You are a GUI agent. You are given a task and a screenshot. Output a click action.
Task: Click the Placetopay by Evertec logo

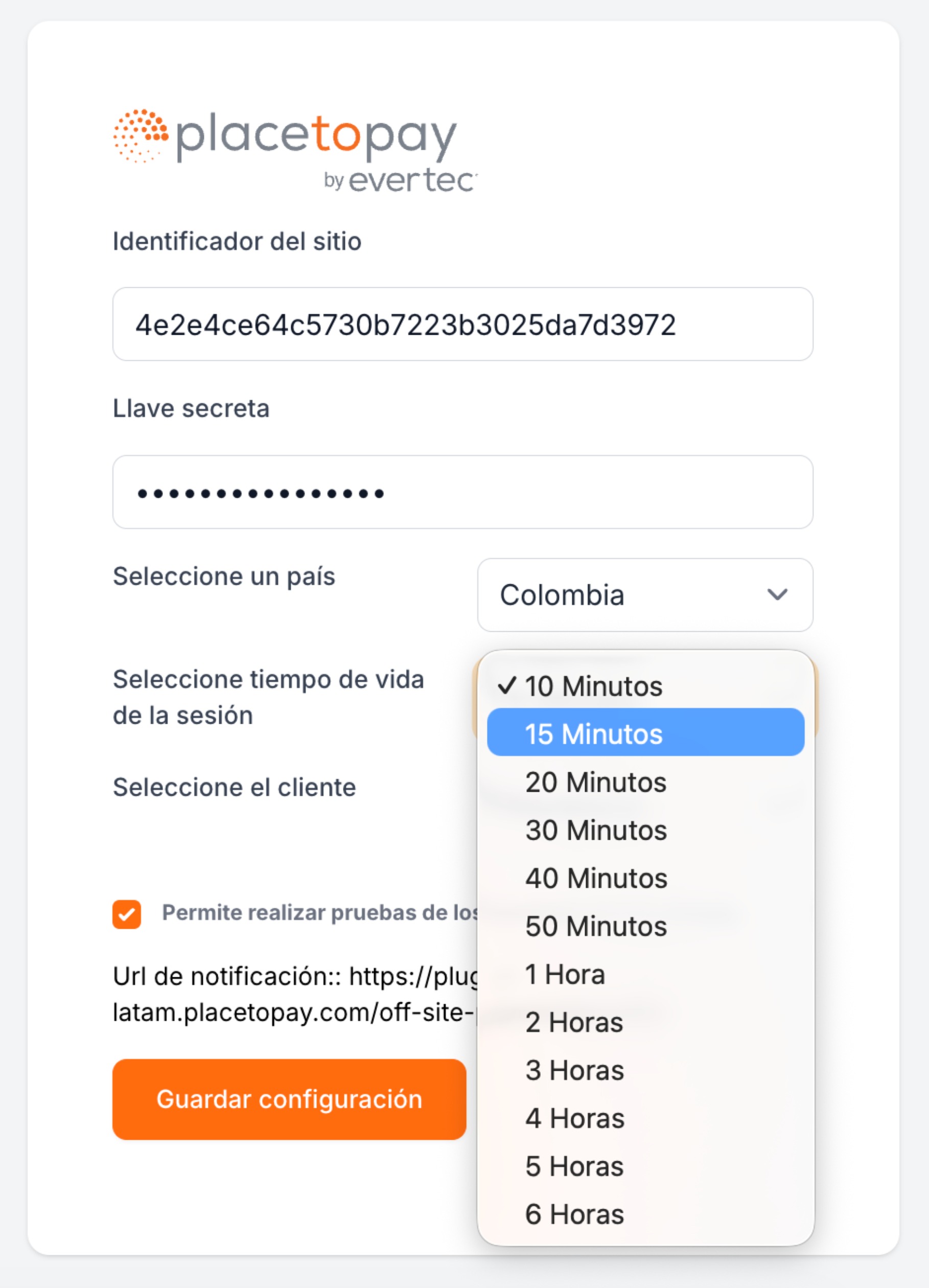[x=295, y=150]
